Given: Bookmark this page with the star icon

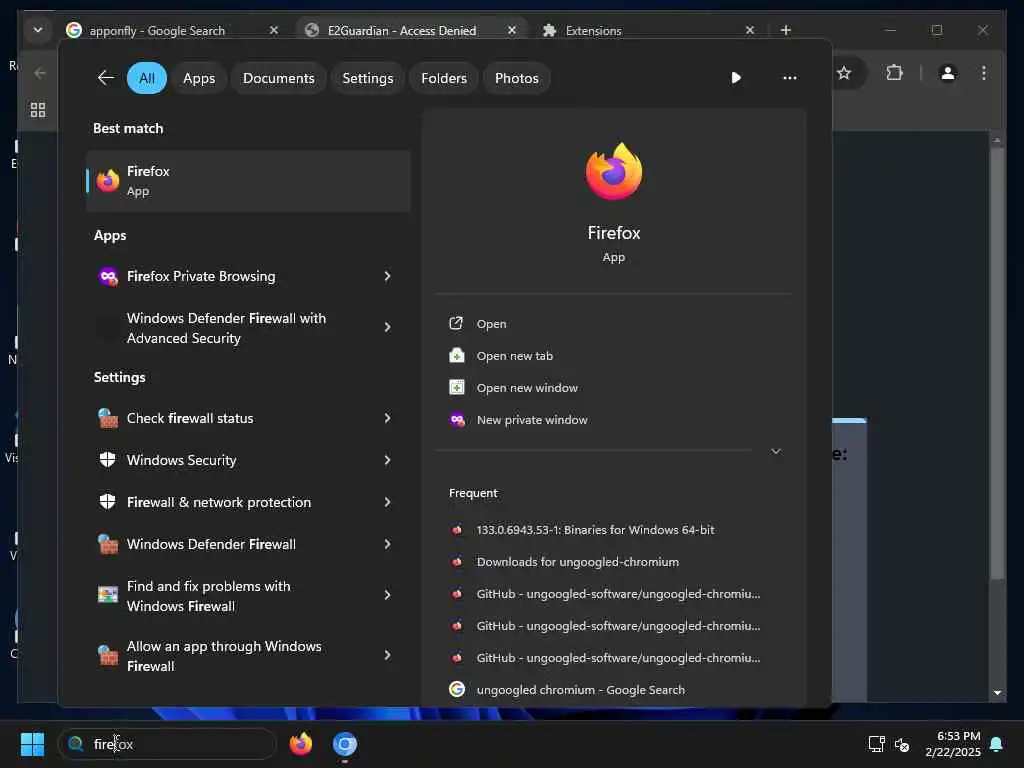Looking at the screenshot, I should (x=844, y=72).
